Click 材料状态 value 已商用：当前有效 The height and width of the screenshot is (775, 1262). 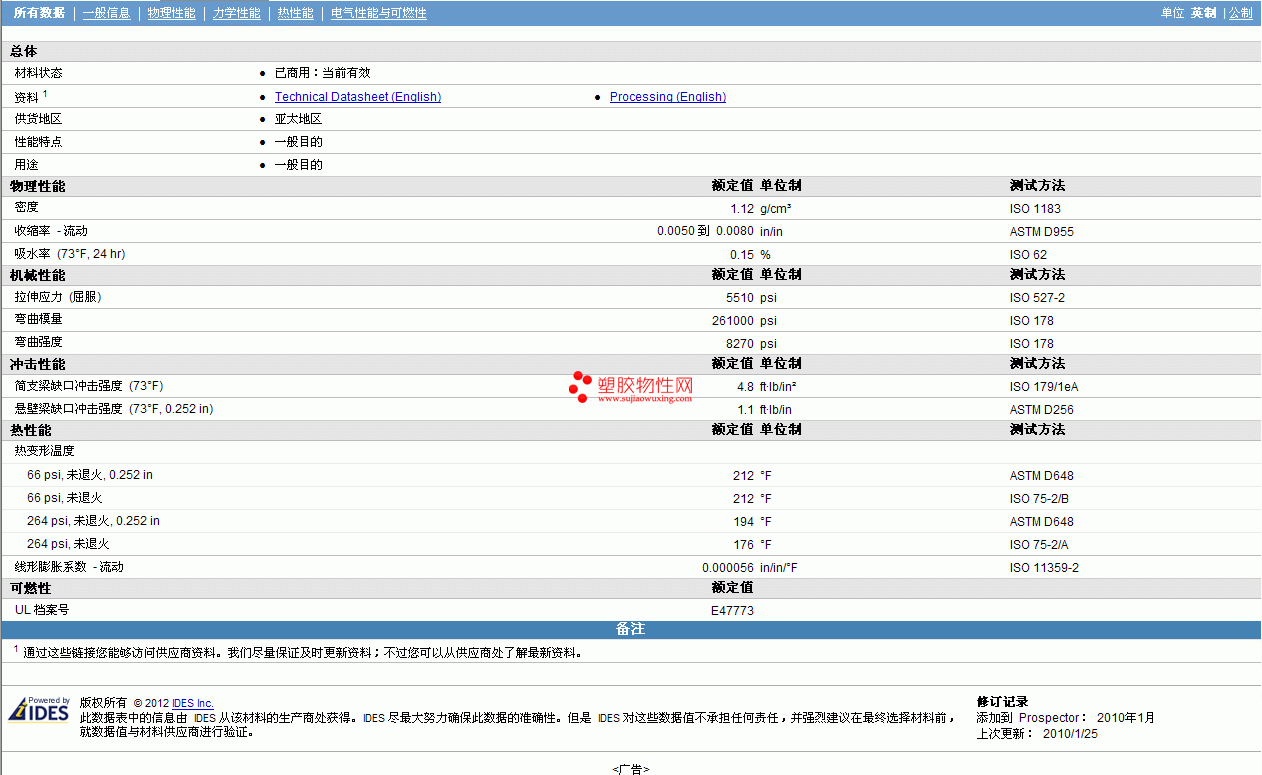point(322,73)
